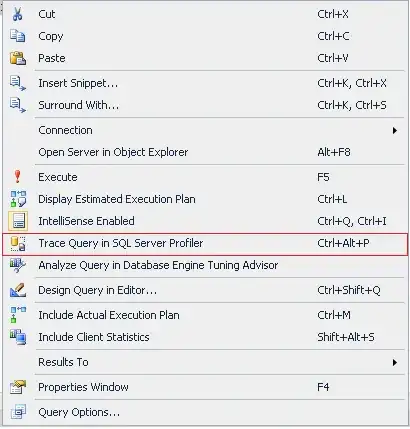This screenshot has height=429, width=410.
Task: Click the Ctrl+Shift+Q shortcut text
Action: 349,290
